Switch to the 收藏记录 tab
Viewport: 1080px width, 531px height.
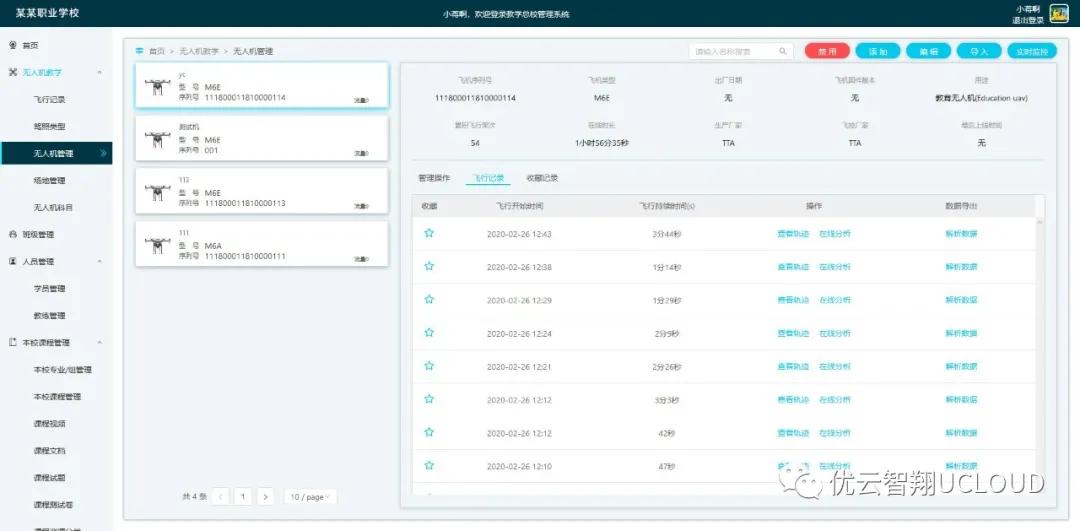(x=542, y=178)
